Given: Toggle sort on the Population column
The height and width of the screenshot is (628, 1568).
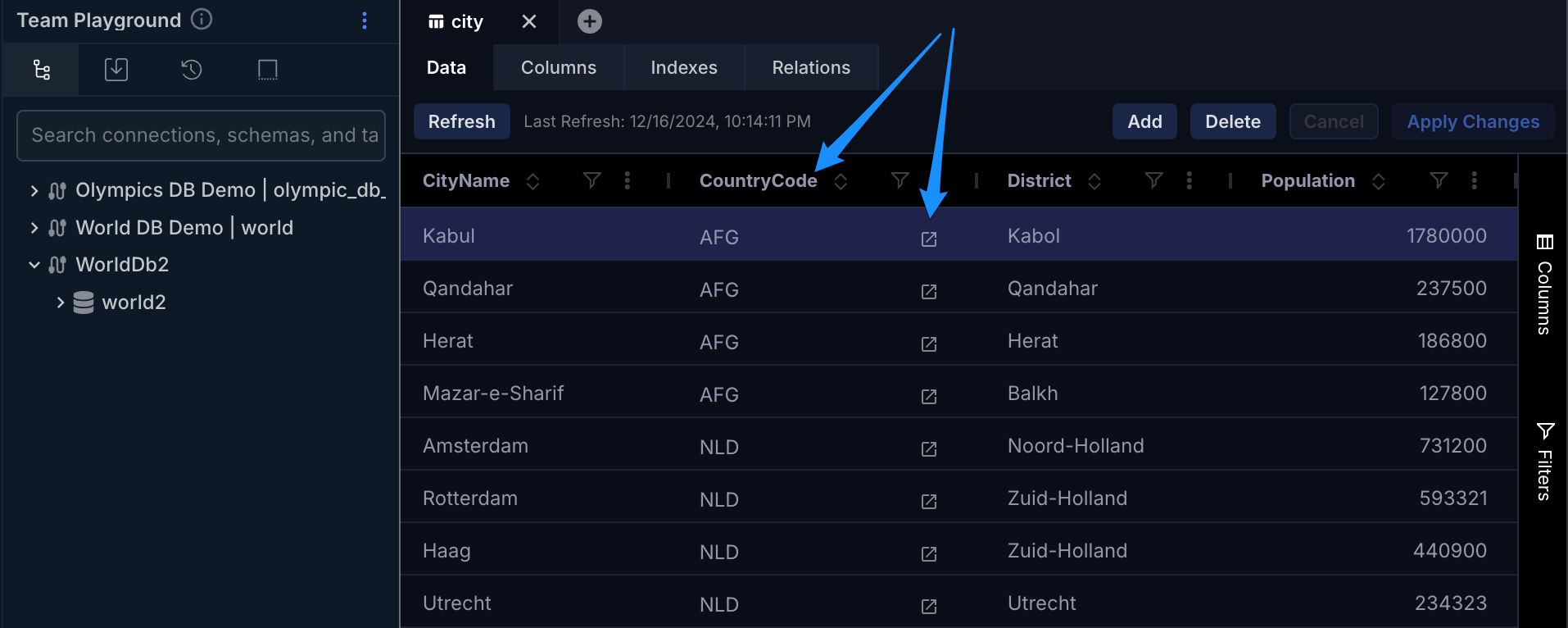Looking at the screenshot, I should (1378, 181).
